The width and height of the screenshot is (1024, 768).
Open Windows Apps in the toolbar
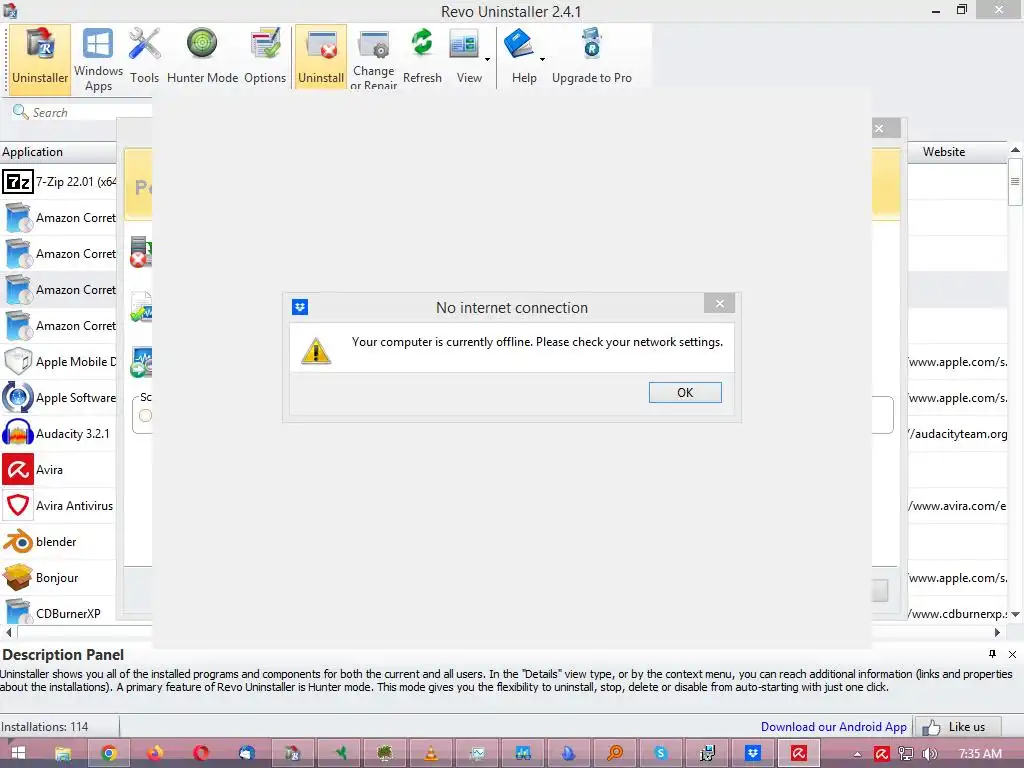click(98, 59)
